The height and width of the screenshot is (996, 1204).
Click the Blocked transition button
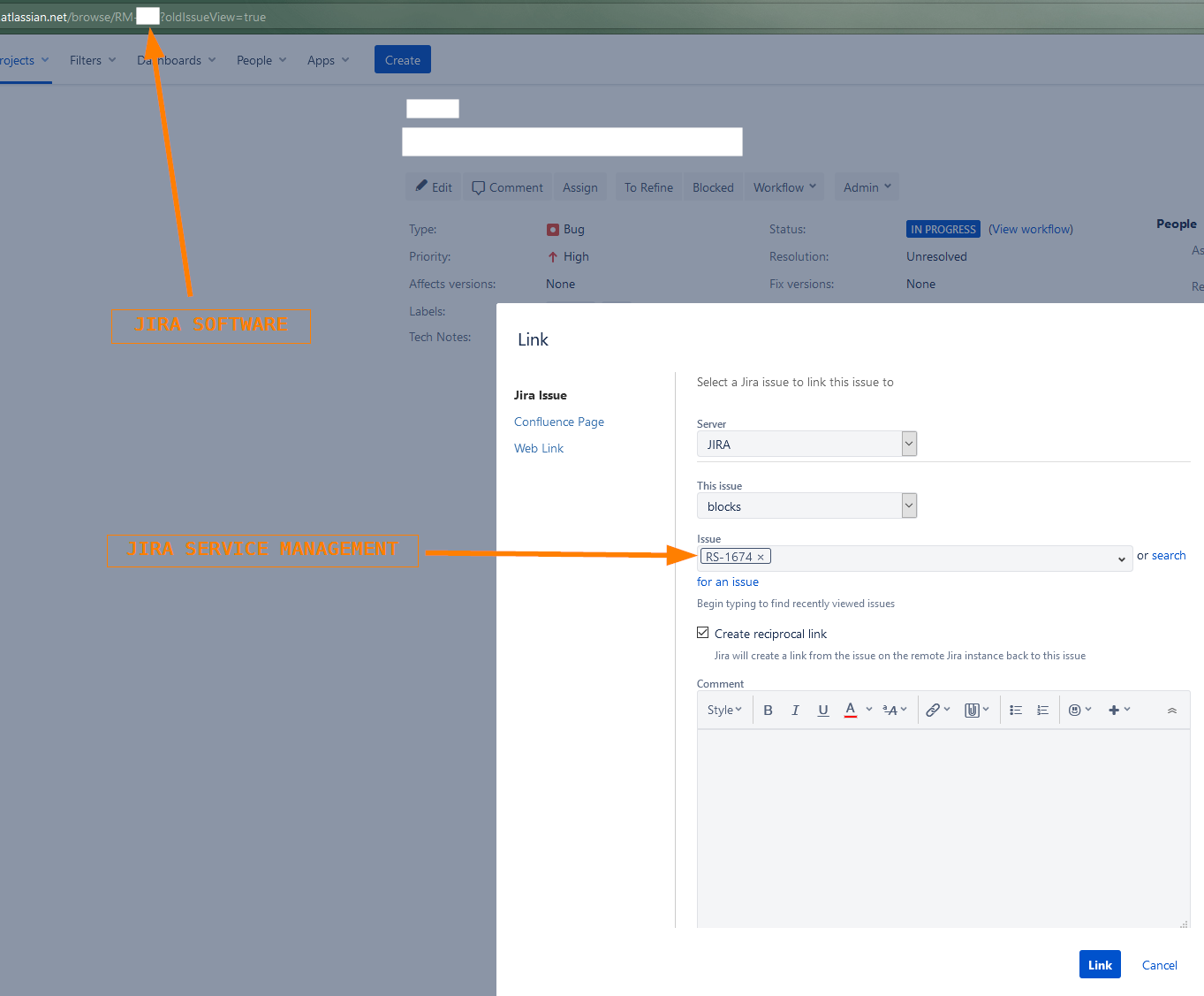pos(713,186)
